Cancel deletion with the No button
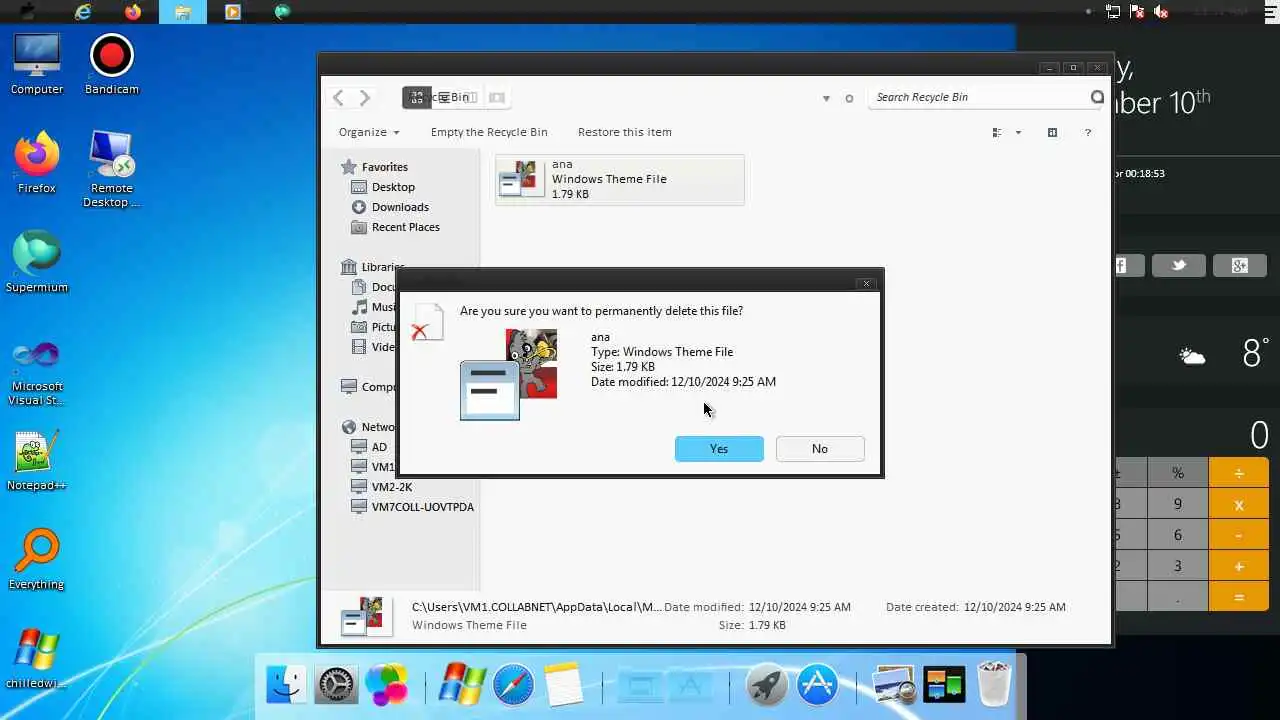Screen dimensions: 1280x720 pos(820,449)
